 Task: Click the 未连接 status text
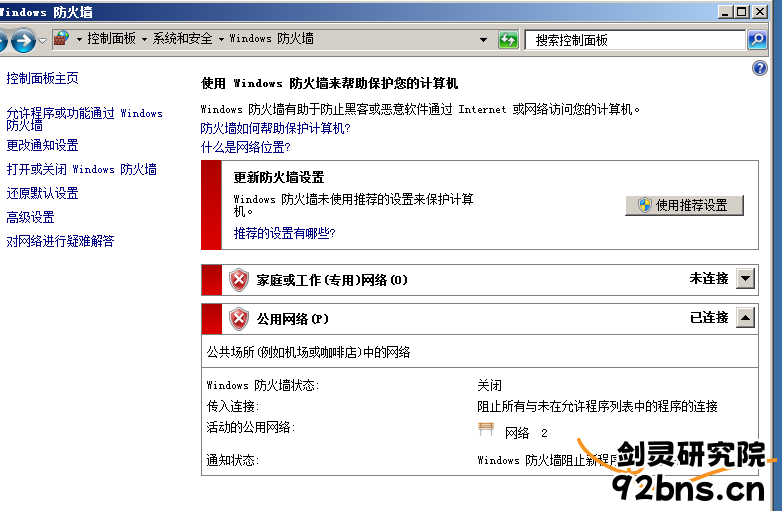point(709,279)
